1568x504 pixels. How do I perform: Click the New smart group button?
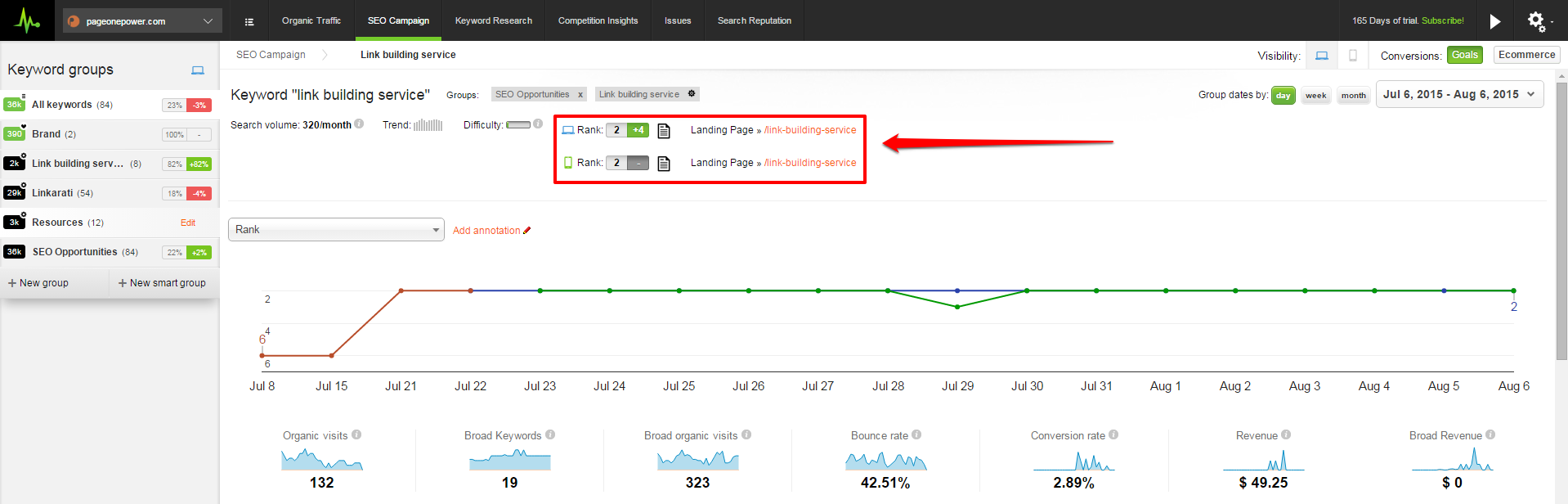[x=162, y=283]
